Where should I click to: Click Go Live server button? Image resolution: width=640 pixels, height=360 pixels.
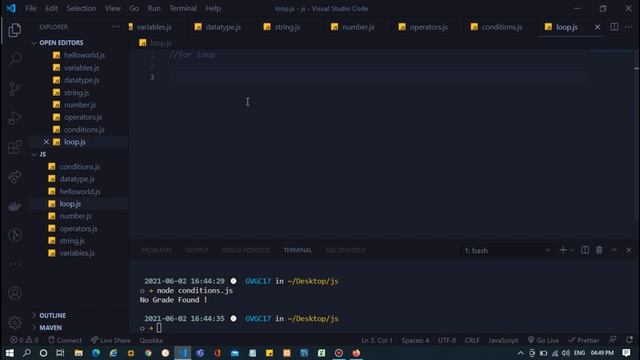point(543,340)
